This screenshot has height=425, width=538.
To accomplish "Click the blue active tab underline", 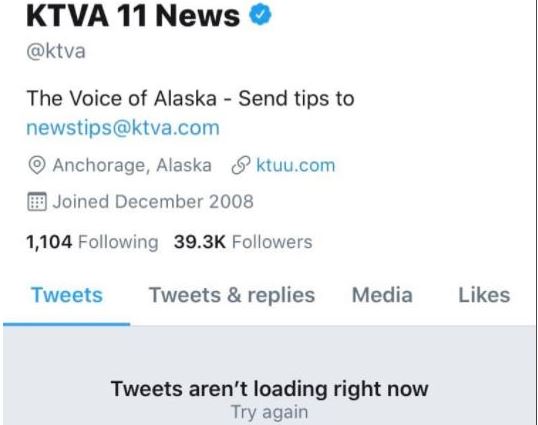I will coord(67,324).
